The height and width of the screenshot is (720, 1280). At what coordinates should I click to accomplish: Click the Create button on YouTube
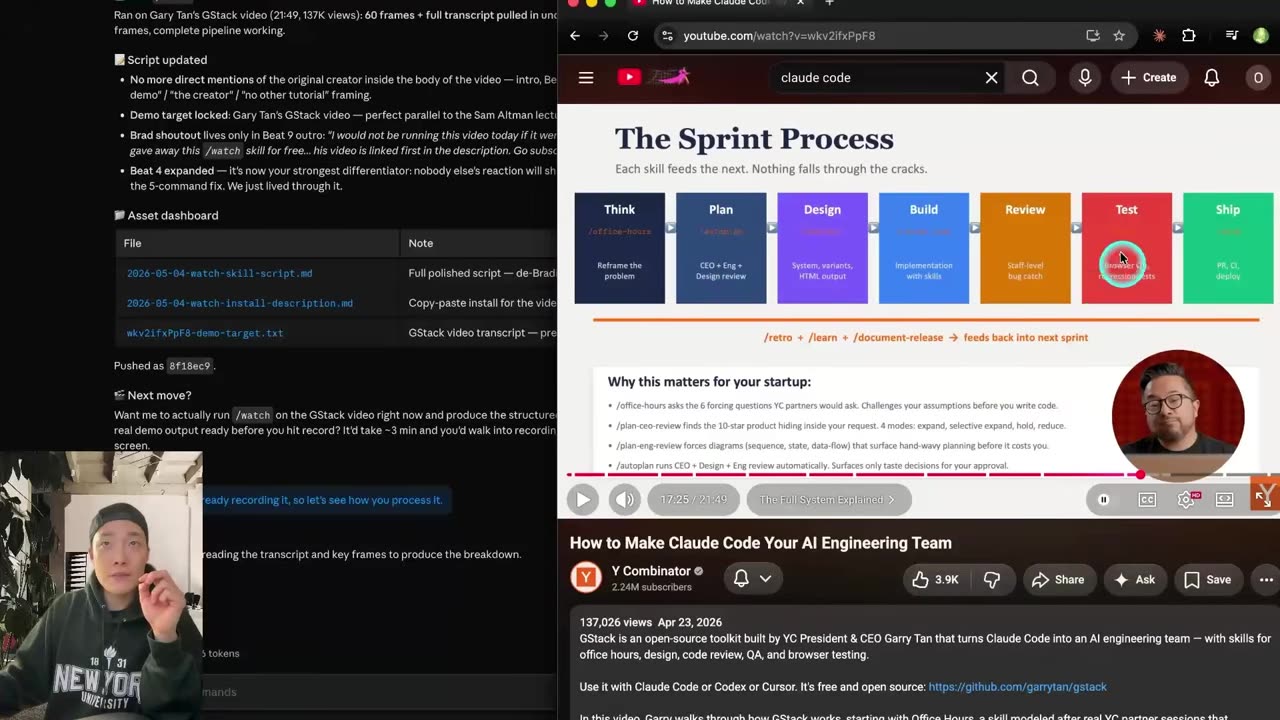coord(1148,77)
